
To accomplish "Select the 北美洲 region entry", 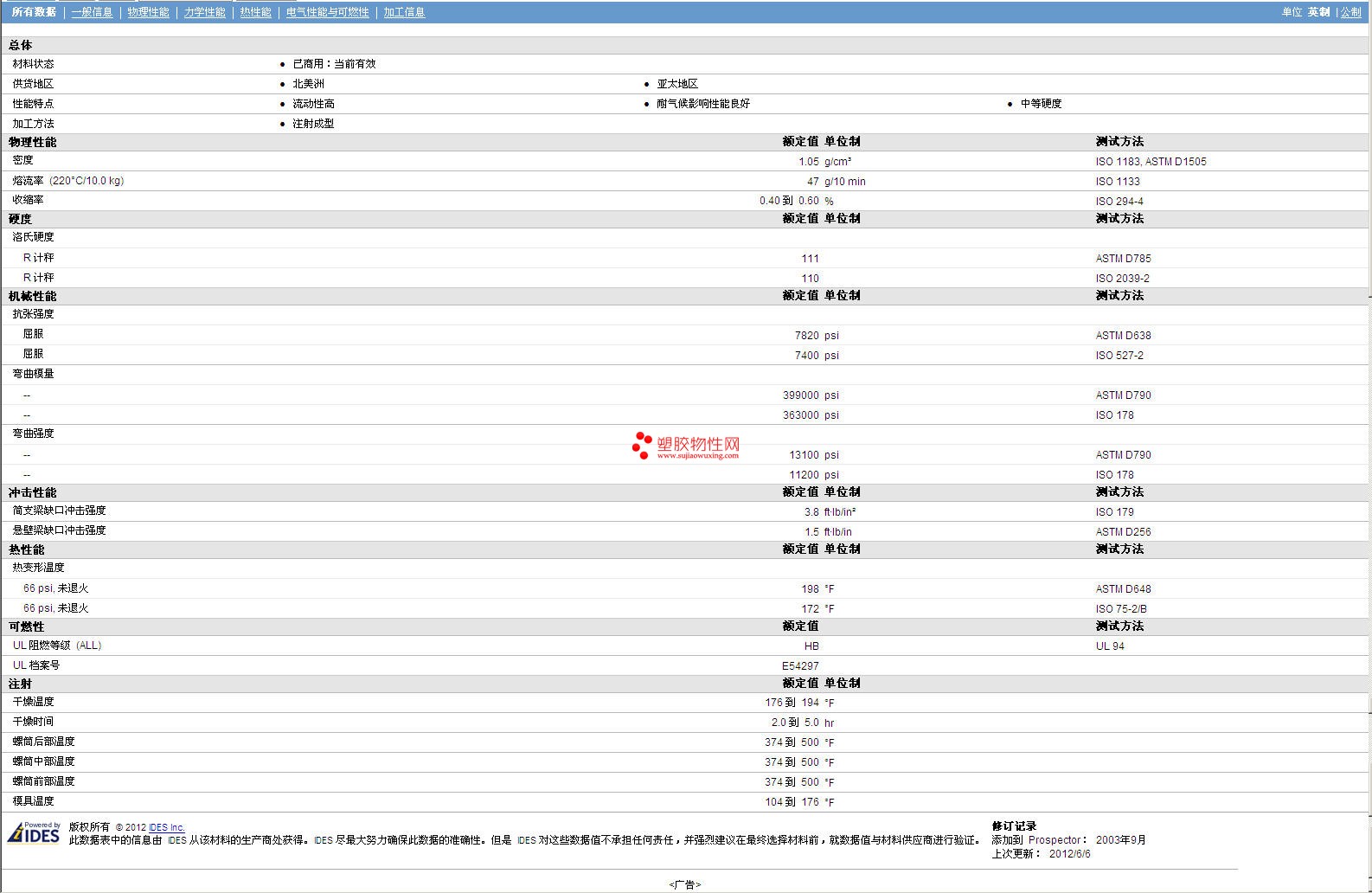I will (x=308, y=84).
